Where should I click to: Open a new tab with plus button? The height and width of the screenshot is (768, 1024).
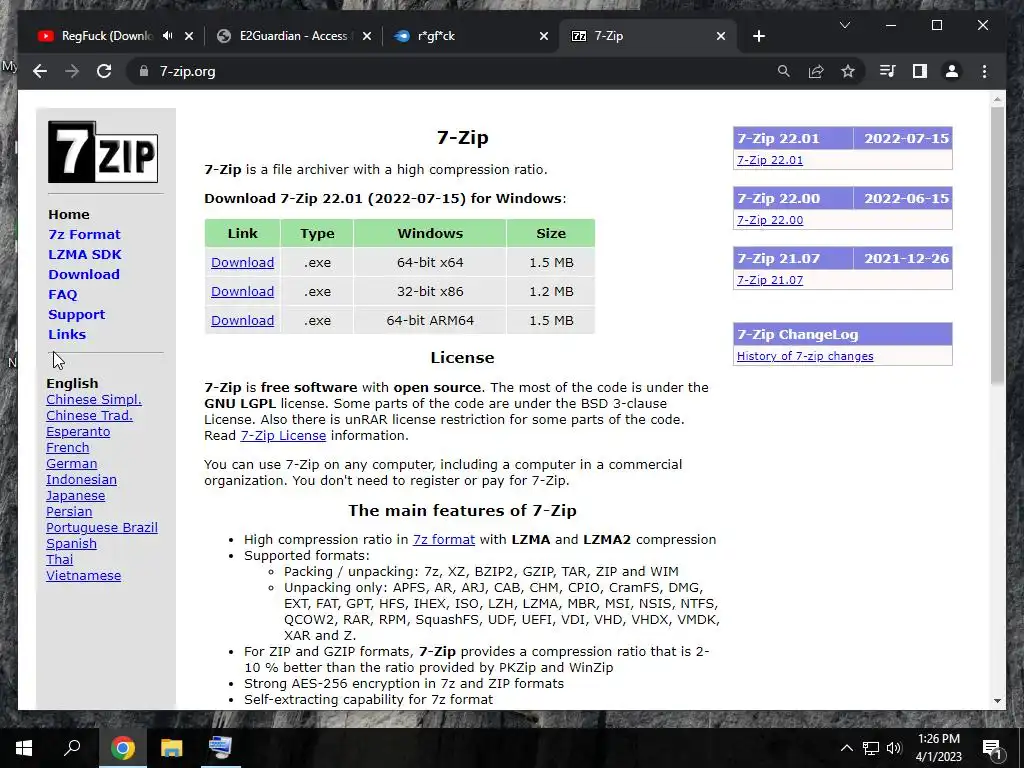[x=758, y=36]
